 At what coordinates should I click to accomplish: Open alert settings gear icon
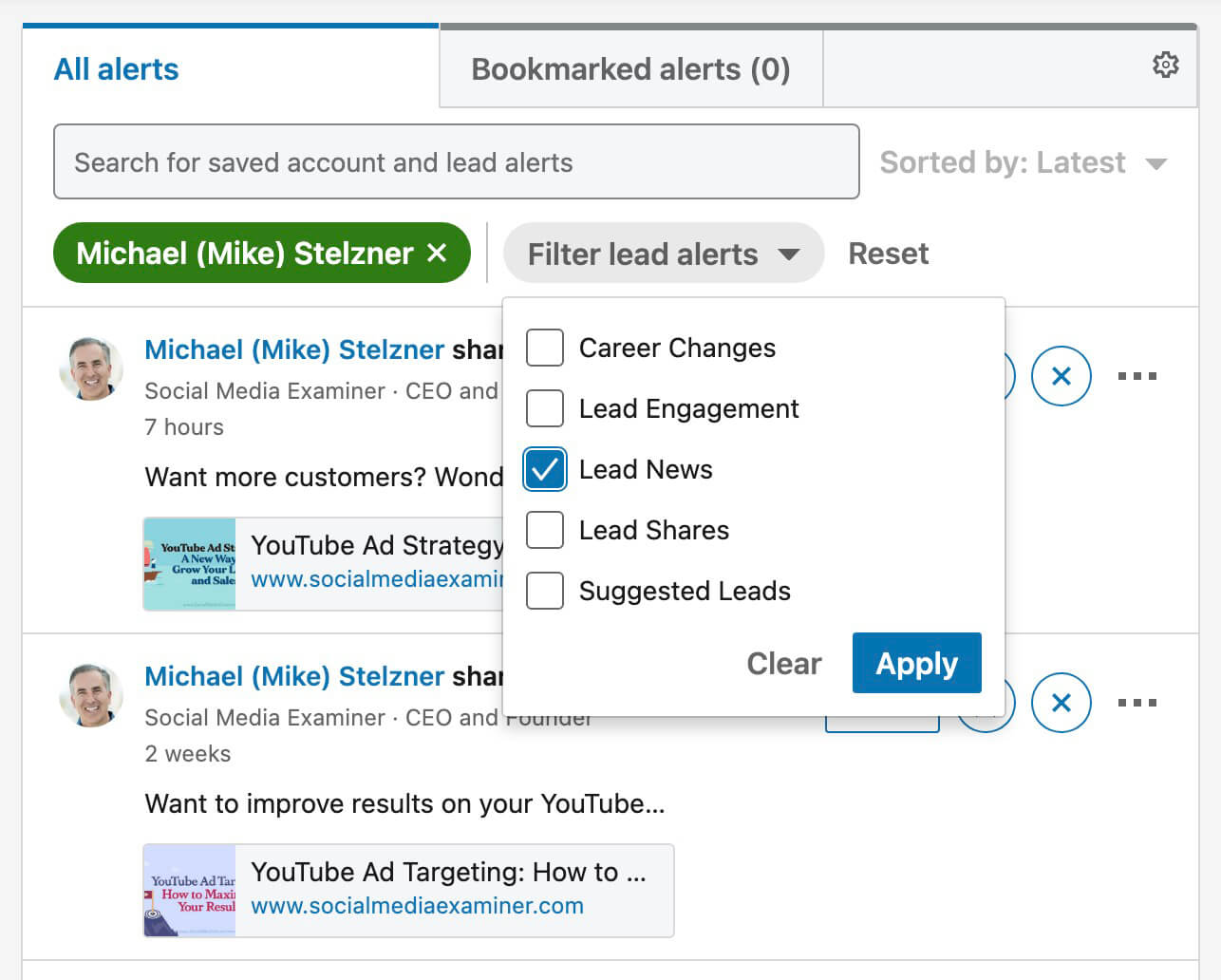point(1165,65)
